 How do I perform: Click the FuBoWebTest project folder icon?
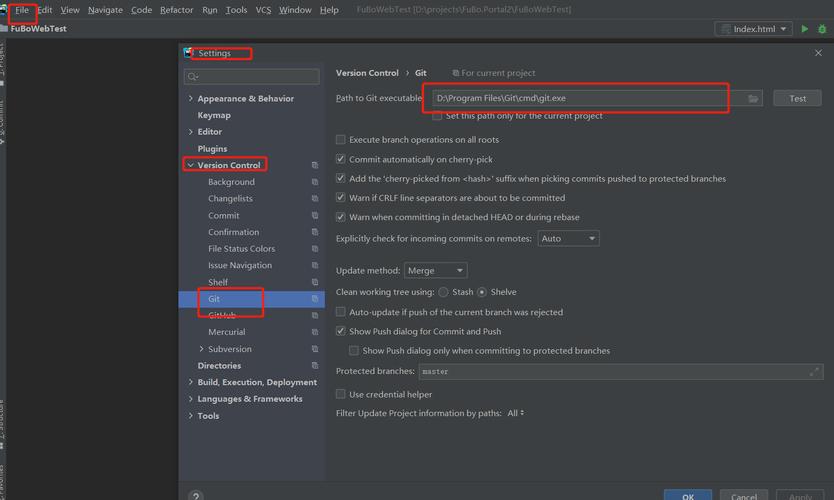pos(4,29)
